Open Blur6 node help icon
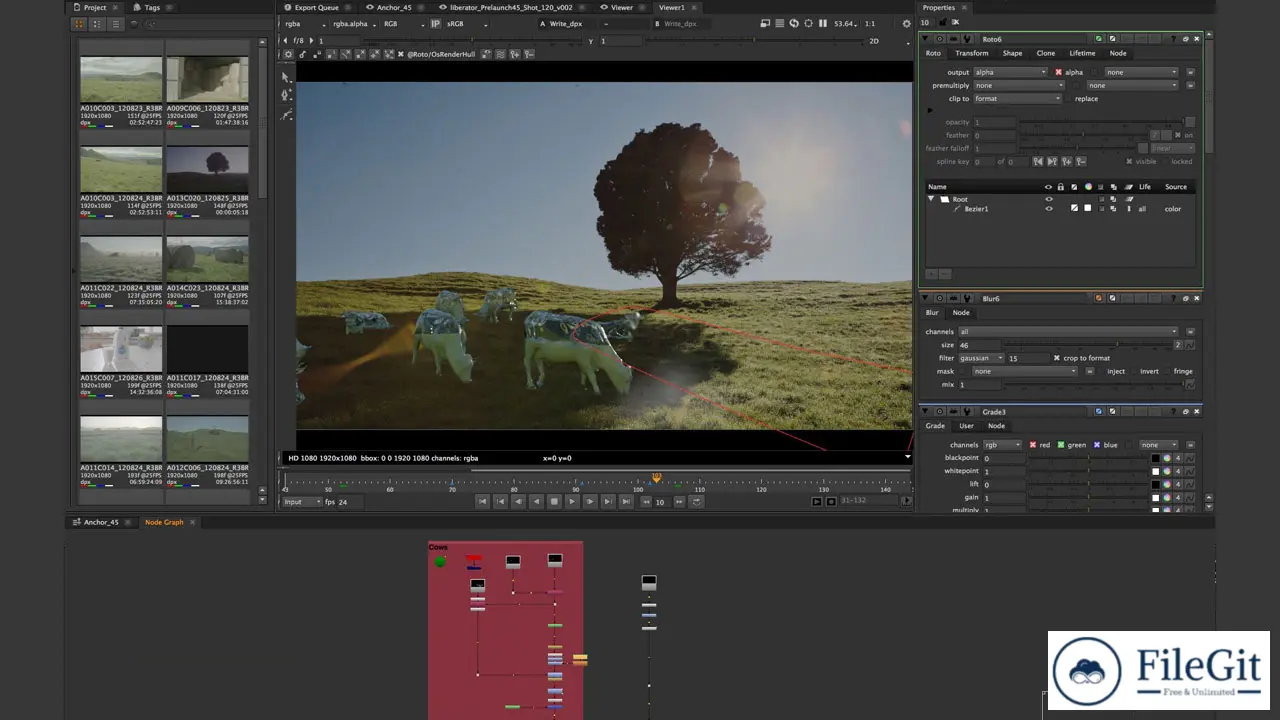This screenshot has width=1280, height=720. [x=1173, y=298]
